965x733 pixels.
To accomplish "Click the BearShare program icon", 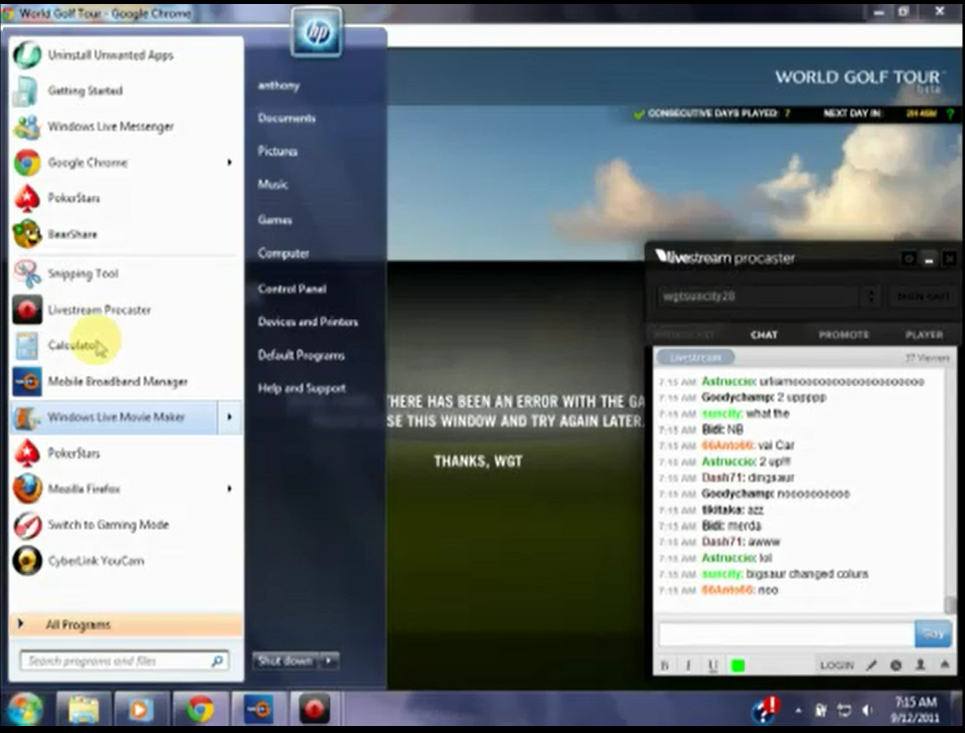I will tap(27, 234).
